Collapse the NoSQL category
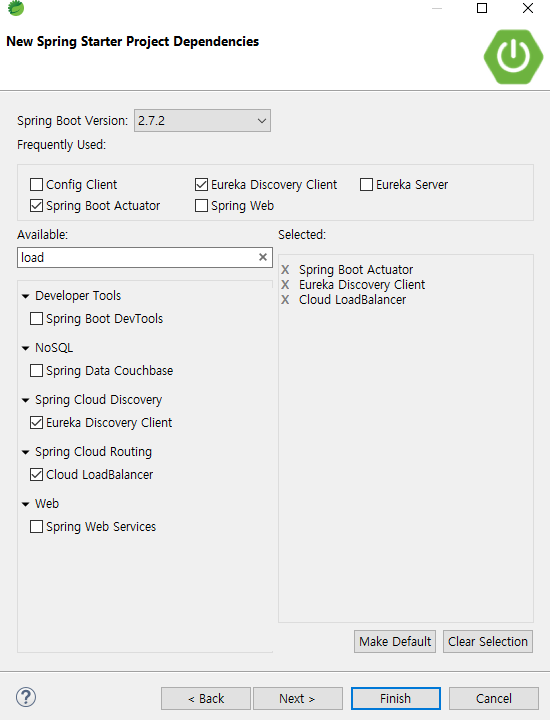This screenshot has height=720, width=550. (x=25, y=348)
